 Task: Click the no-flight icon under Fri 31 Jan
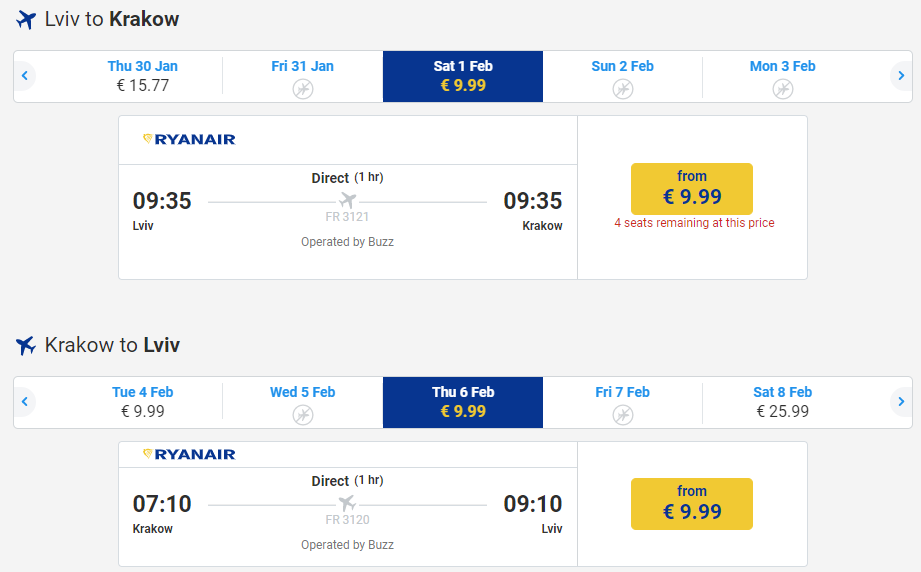click(303, 89)
